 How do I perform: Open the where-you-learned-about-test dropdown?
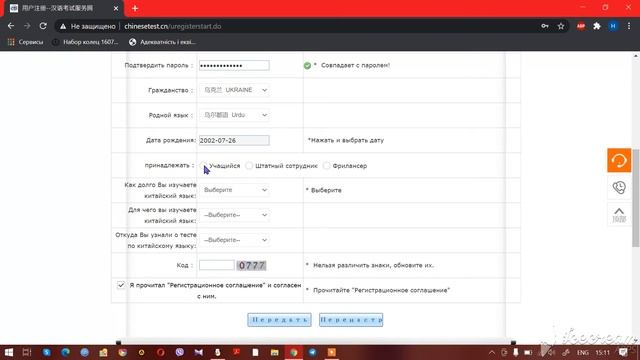[234, 240]
